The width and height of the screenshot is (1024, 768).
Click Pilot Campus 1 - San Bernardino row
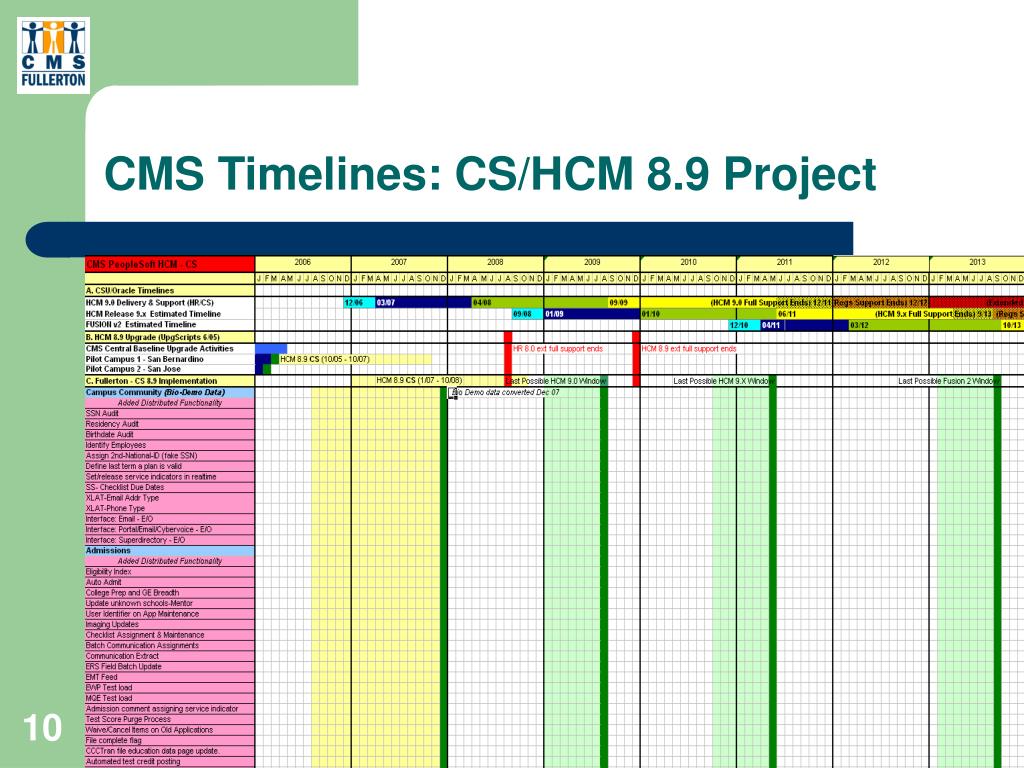[170, 359]
